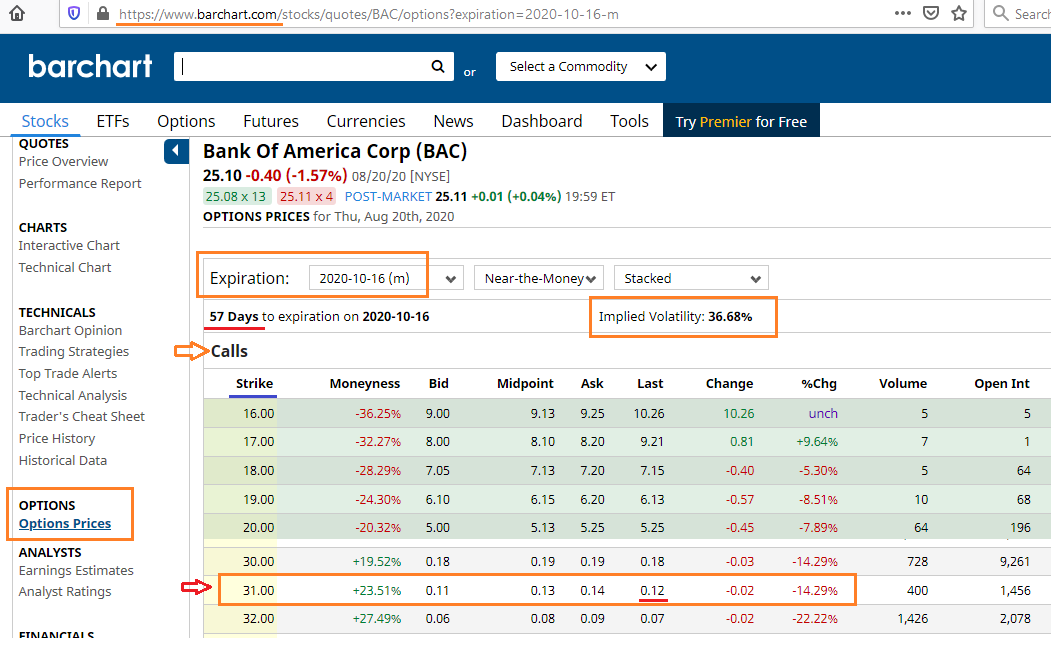Click the Try Premier for Free button

pyautogui.click(x=741, y=120)
